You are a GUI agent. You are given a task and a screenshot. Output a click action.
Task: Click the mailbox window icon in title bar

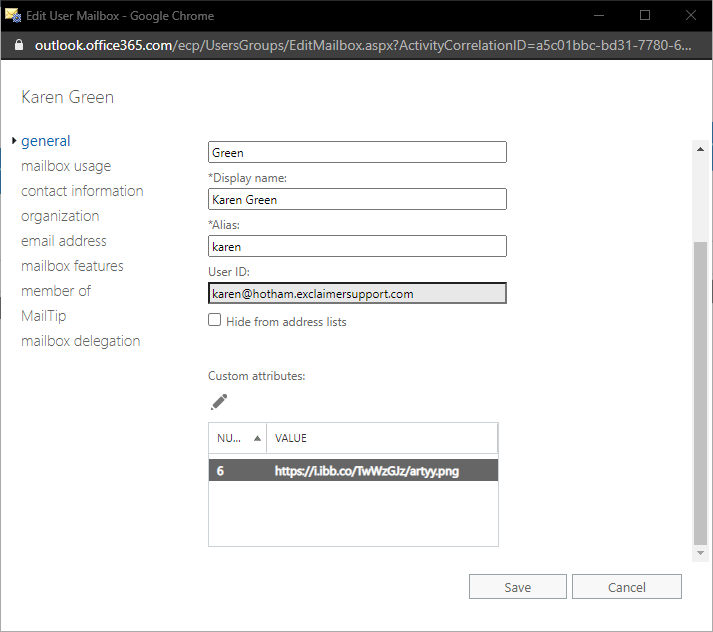[x=14, y=15]
